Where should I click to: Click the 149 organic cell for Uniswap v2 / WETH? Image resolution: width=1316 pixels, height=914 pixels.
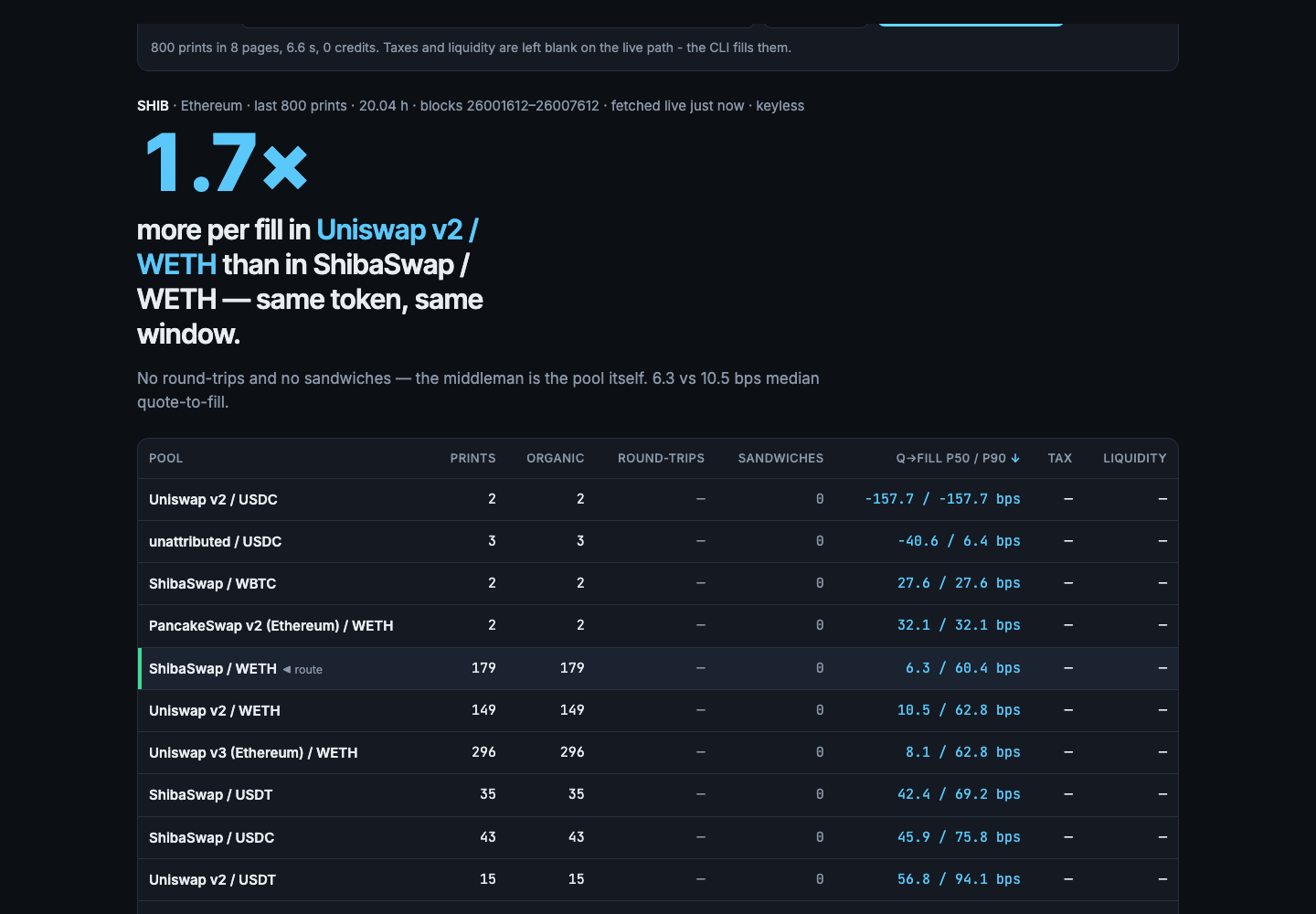572,710
